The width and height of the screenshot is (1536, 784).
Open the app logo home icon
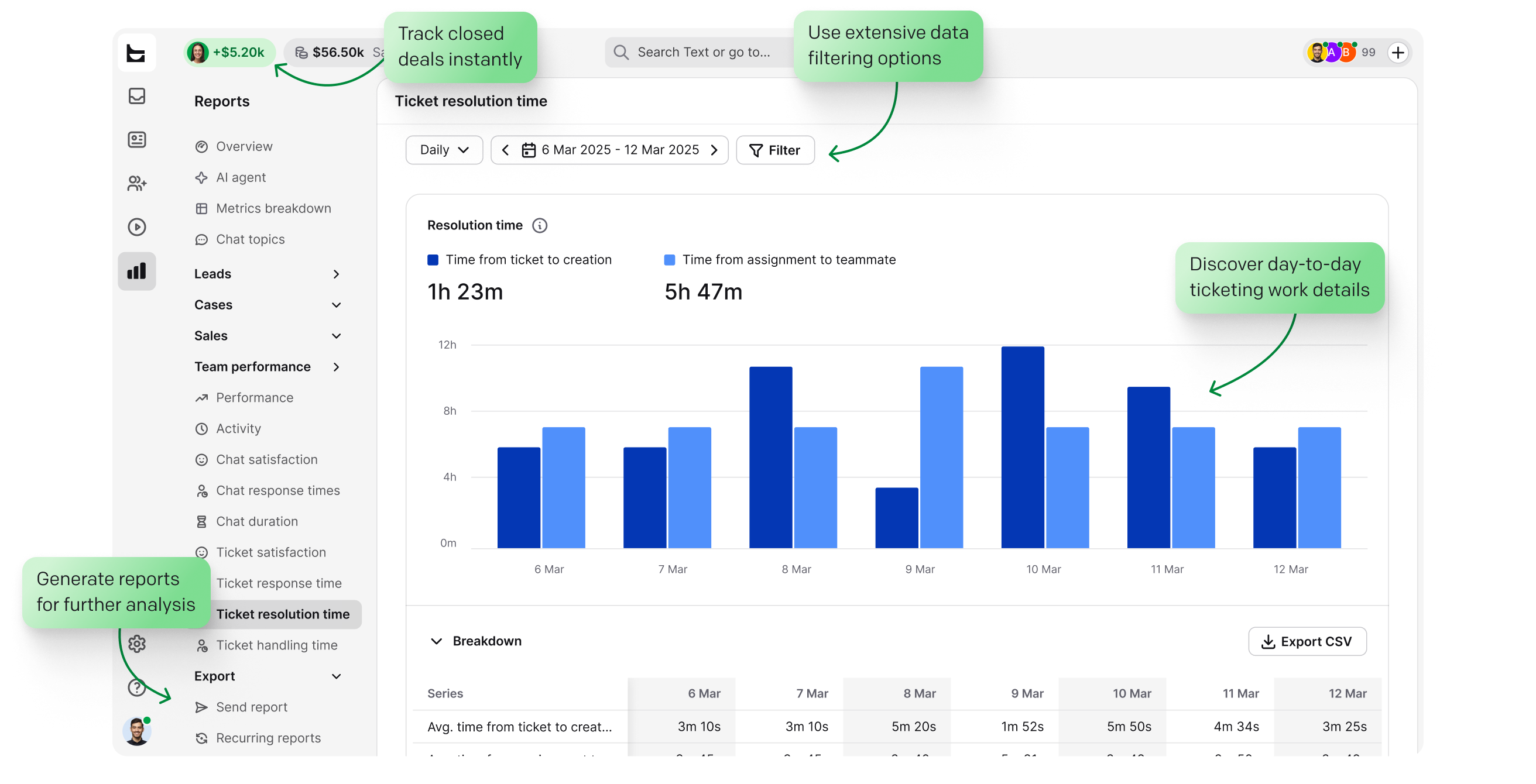pos(136,53)
